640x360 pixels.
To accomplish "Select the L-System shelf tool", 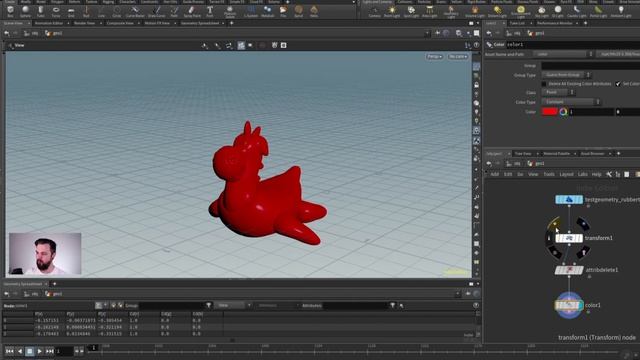I will coord(251,11).
